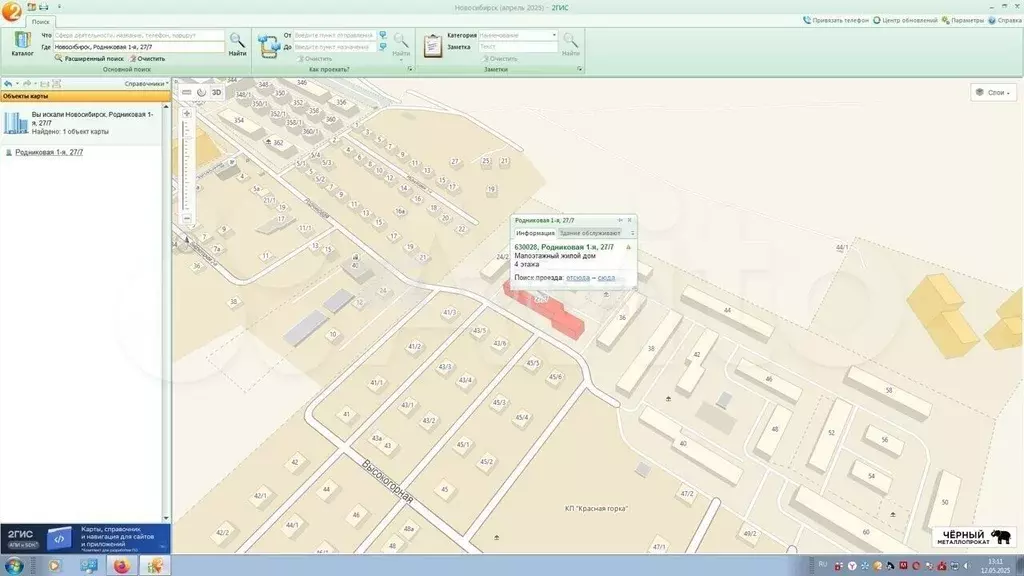
Task: Click Привязать телефон link
Action: [x=836, y=20]
